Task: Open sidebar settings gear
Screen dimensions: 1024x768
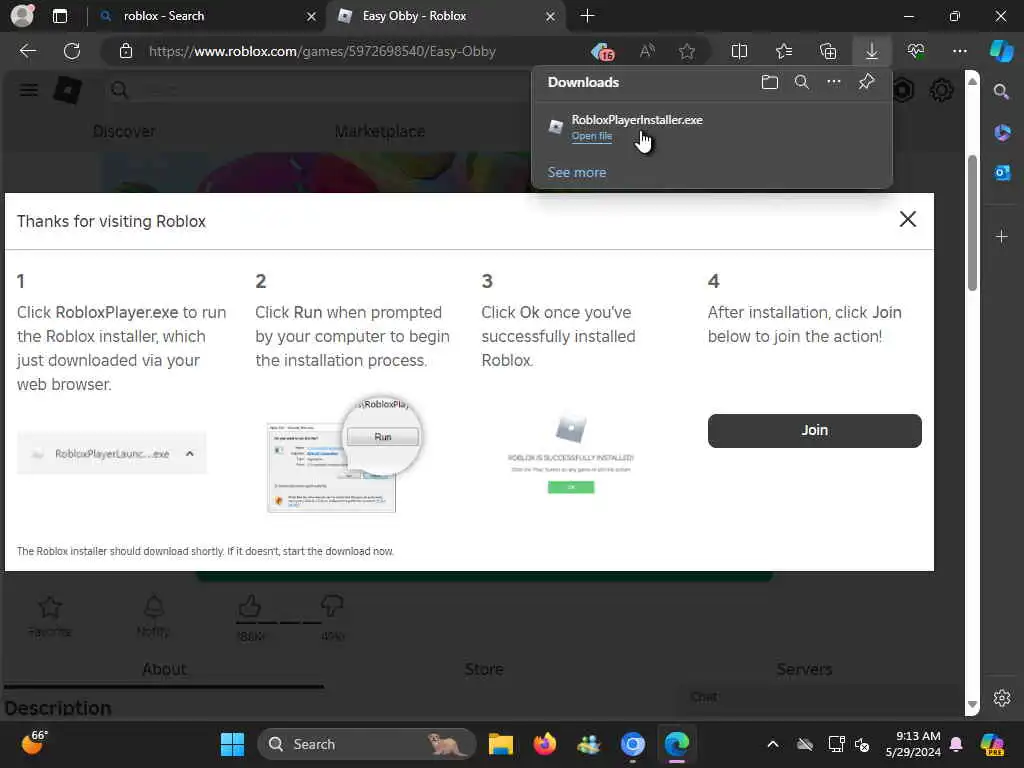Action: click(1002, 697)
